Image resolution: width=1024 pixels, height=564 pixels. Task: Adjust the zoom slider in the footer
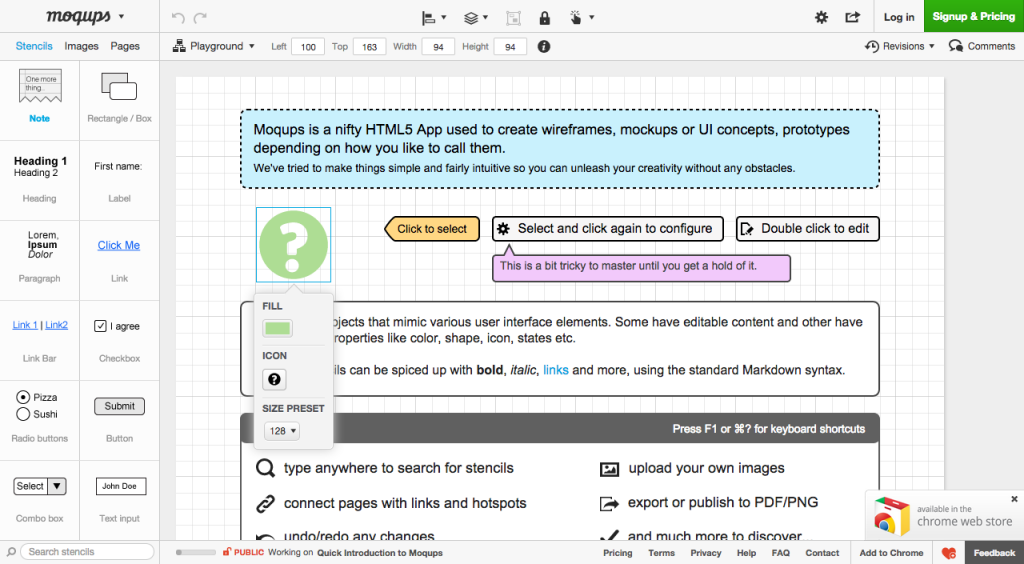click(195, 552)
